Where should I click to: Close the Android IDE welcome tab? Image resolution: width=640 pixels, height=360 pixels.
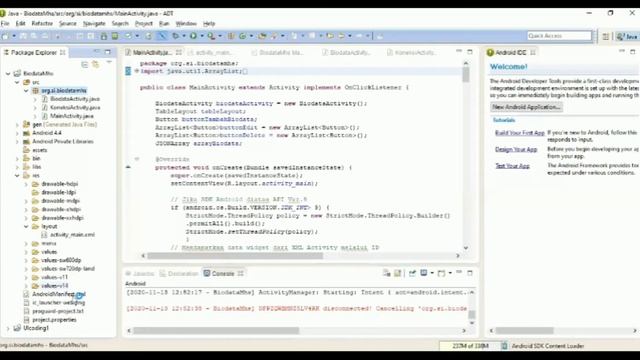point(533,53)
